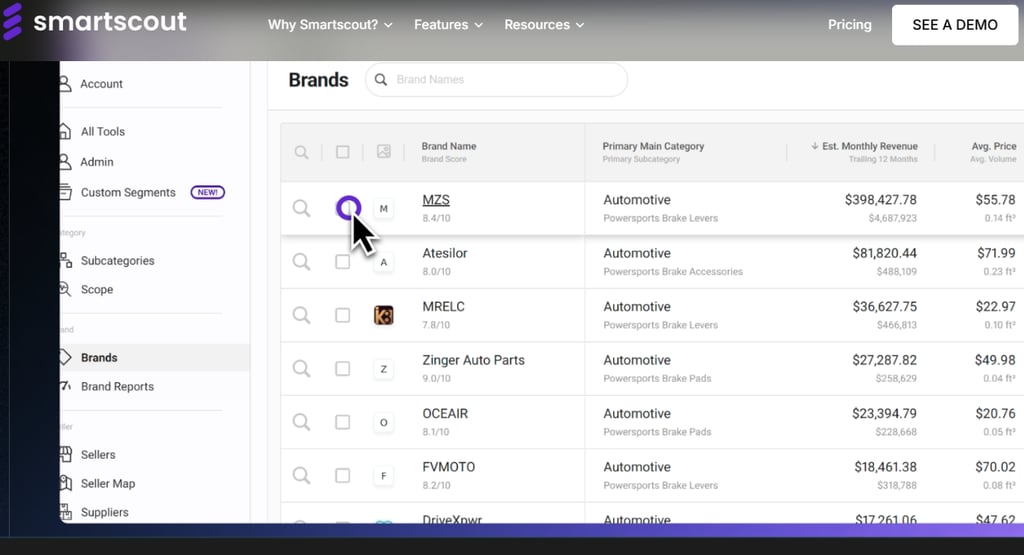The height and width of the screenshot is (555, 1024).
Task: Click the MZS brand letter avatar
Action: tap(383, 208)
